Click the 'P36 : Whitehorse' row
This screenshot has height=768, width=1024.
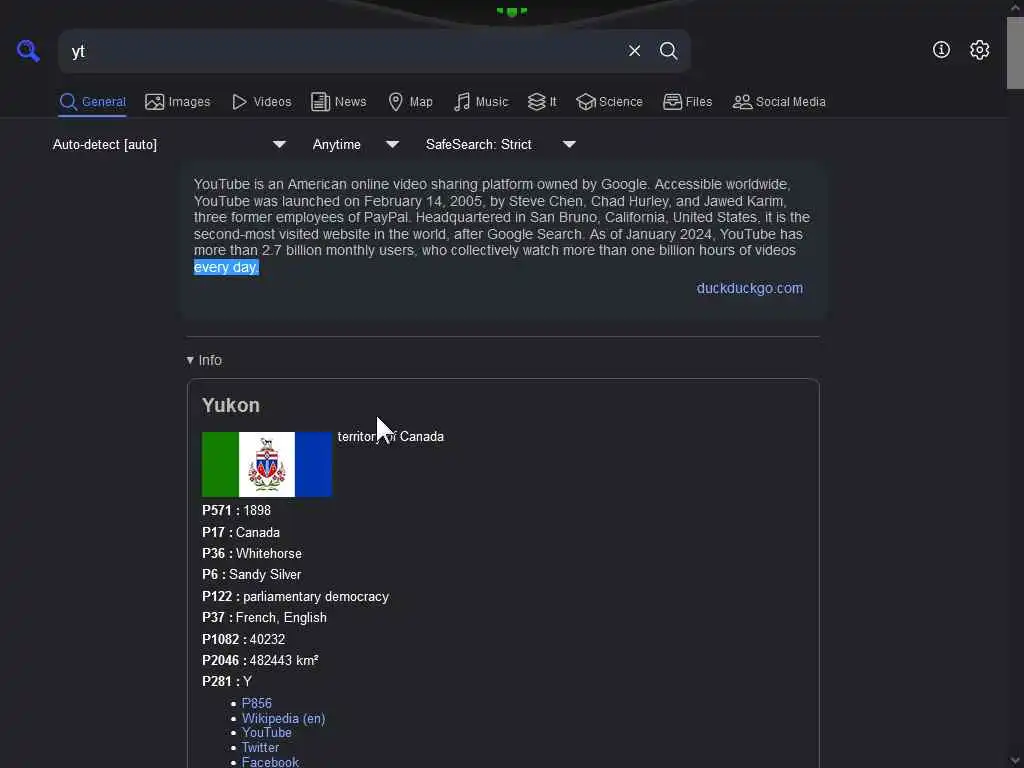tap(251, 554)
